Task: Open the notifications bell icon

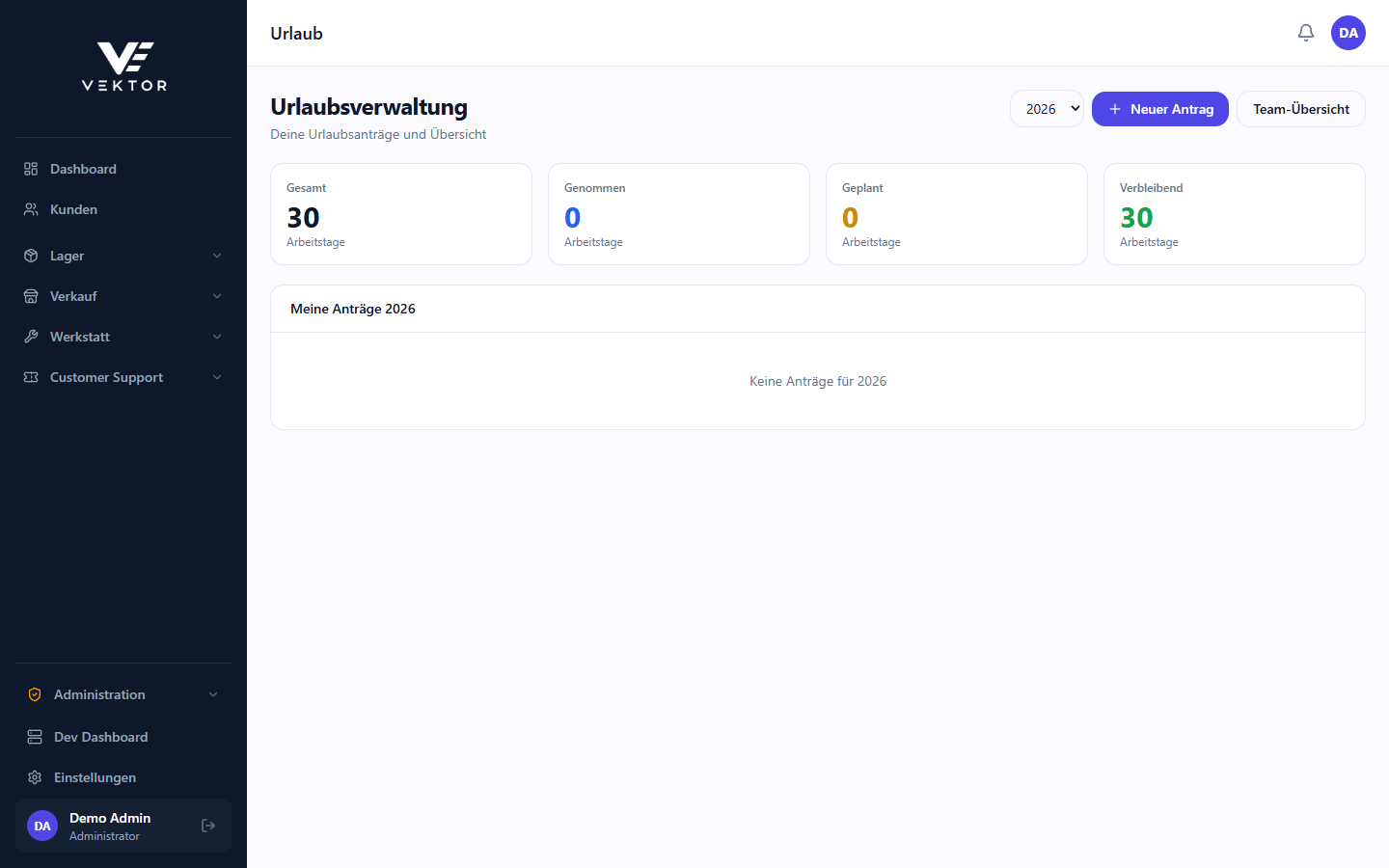Action: coord(1306,33)
